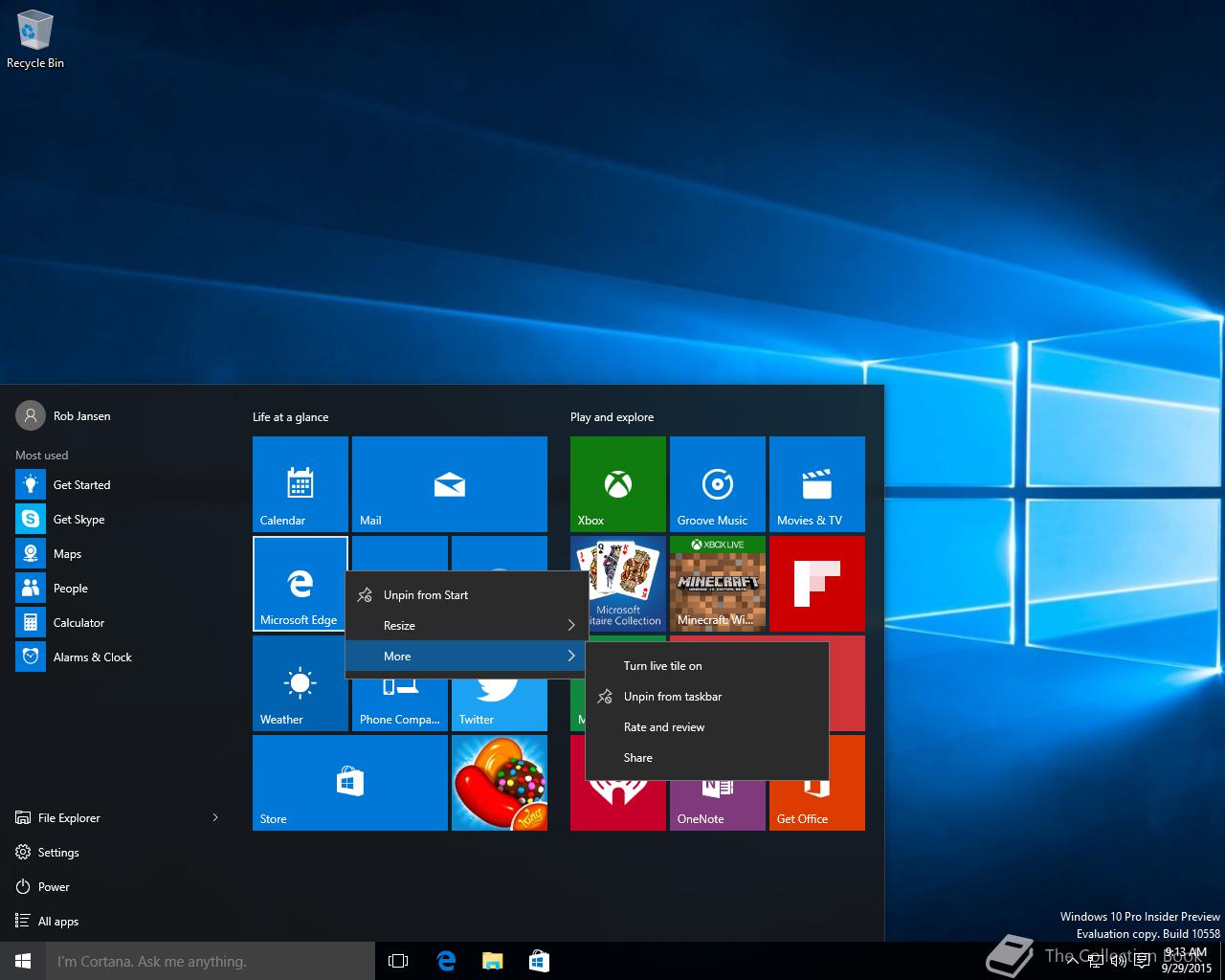Open the OneNote tile
The image size is (1225, 980).
pyautogui.click(x=718, y=806)
